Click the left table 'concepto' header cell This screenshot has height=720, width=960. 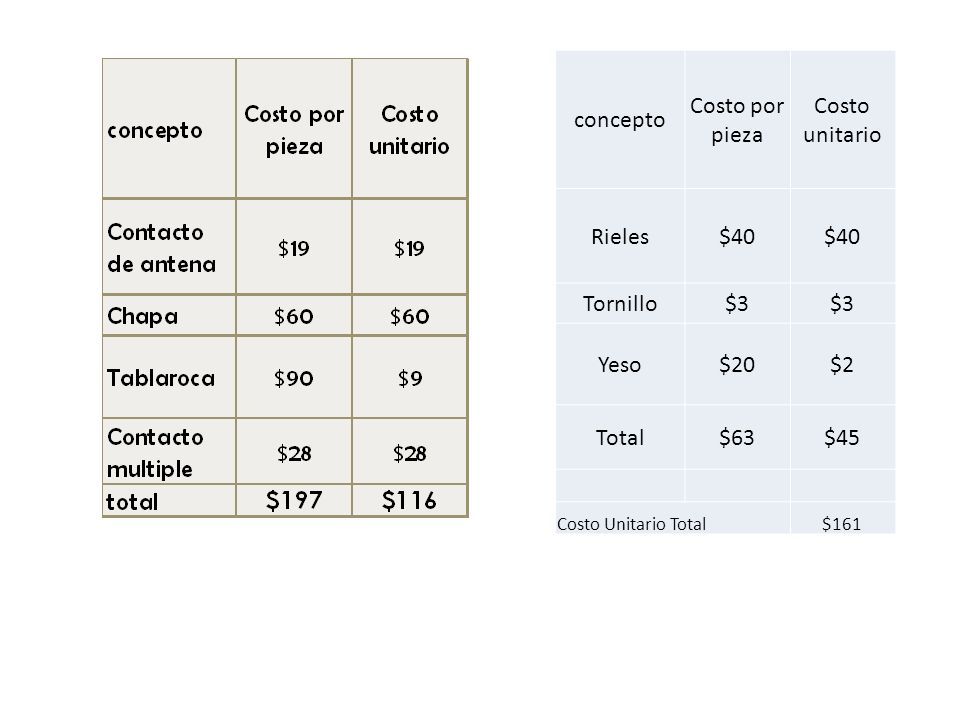(x=169, y=129)
